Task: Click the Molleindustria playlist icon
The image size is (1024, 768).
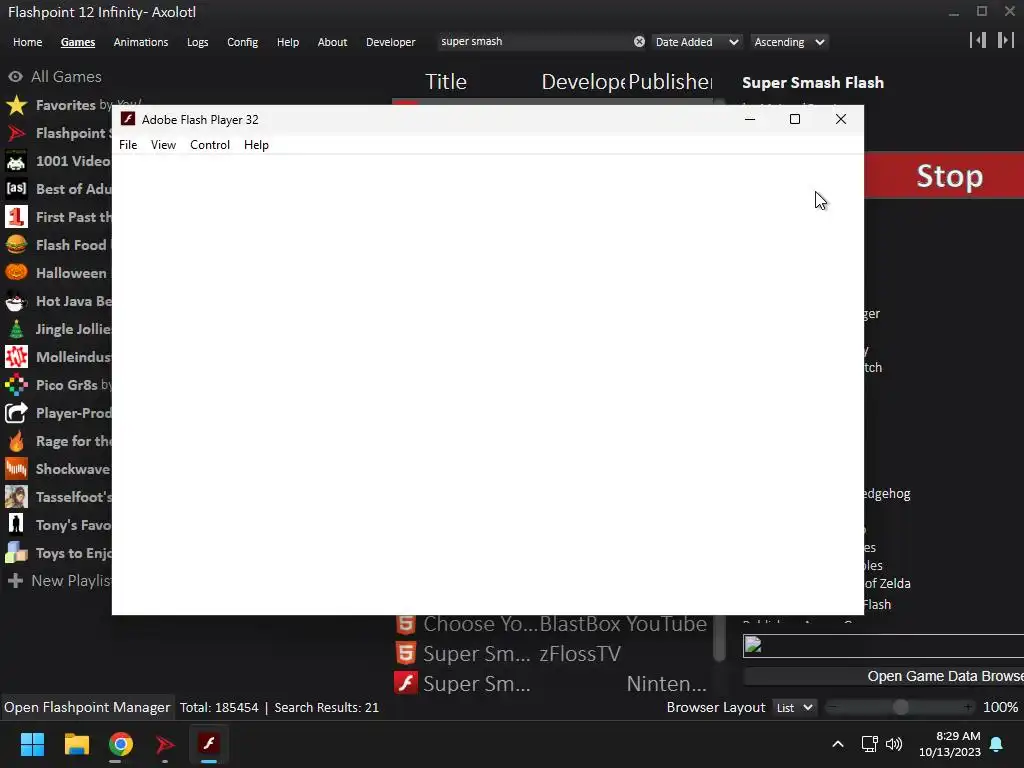Action: [16, 357]
